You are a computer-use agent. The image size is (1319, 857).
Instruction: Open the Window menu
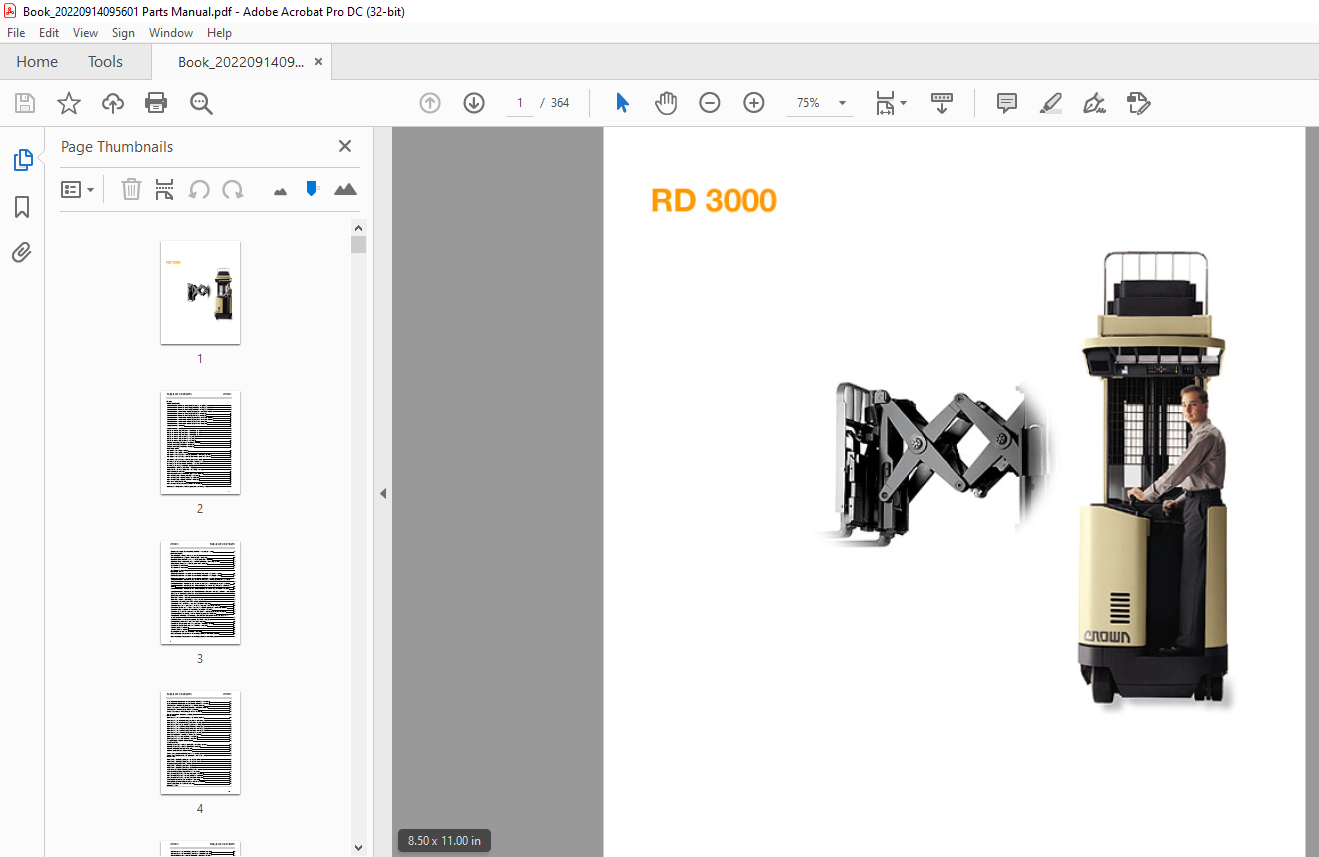click(x=171, y=33)
